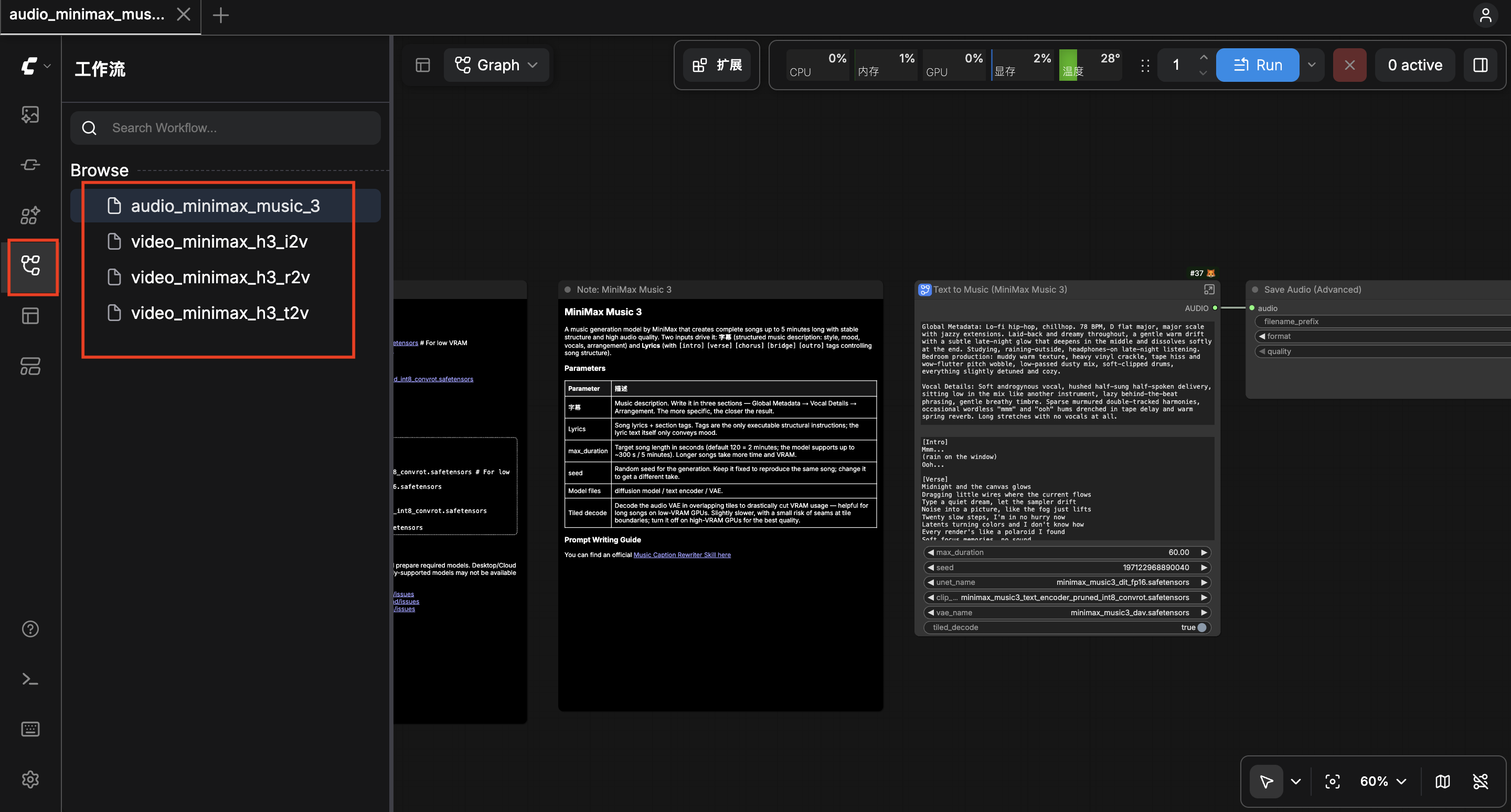Open the Music Caption Rewriter Skill here link
Screen dimensions: 1511x812
point(682,554)
